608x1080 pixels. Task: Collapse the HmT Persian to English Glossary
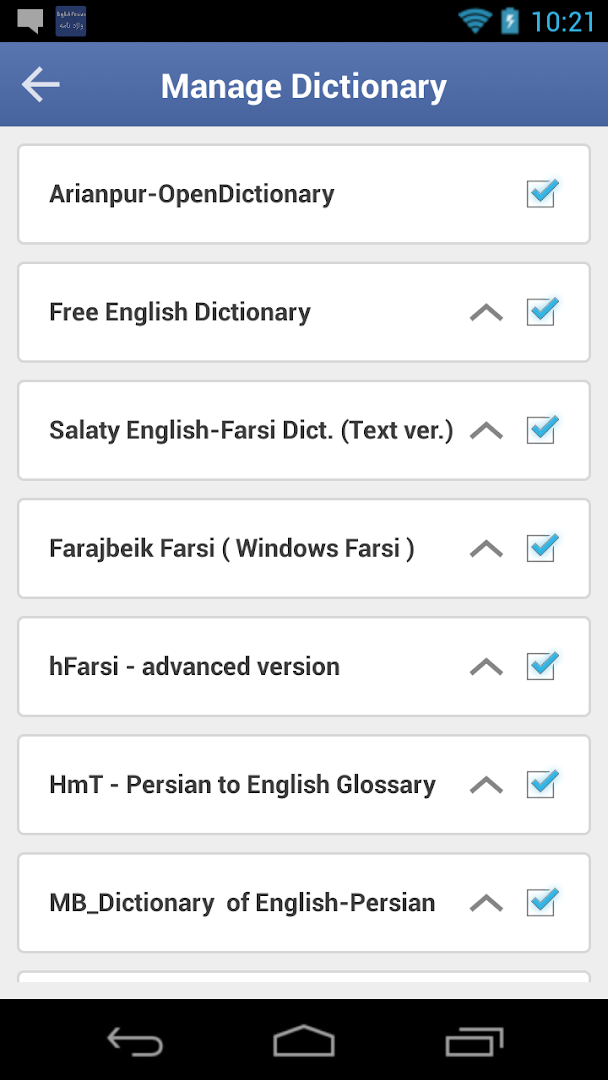pyautogui.click(x=486, y=784)
